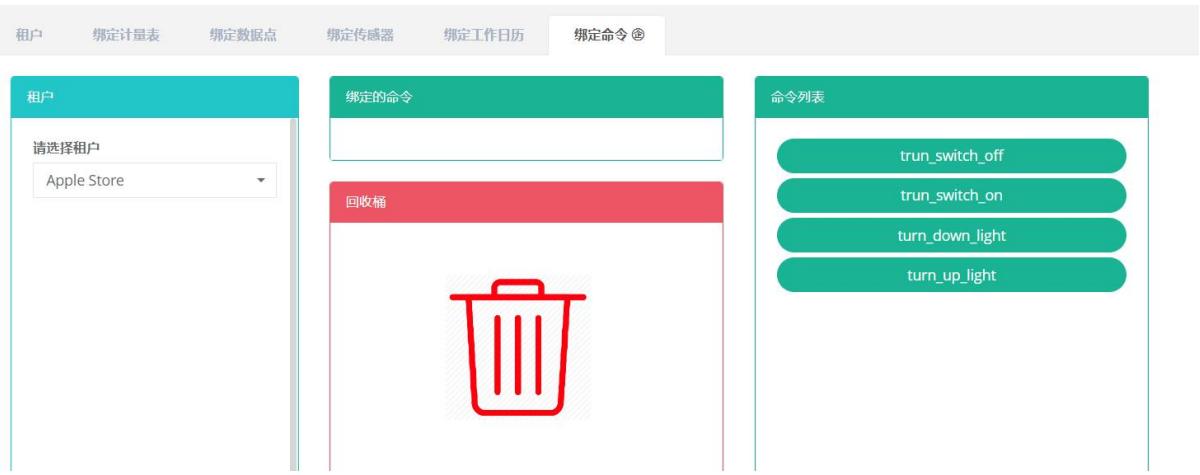Viewport: 1200px width, 475px height.
Task: Switch to the 绑定工作日历 tab
Action: [484, 35]
